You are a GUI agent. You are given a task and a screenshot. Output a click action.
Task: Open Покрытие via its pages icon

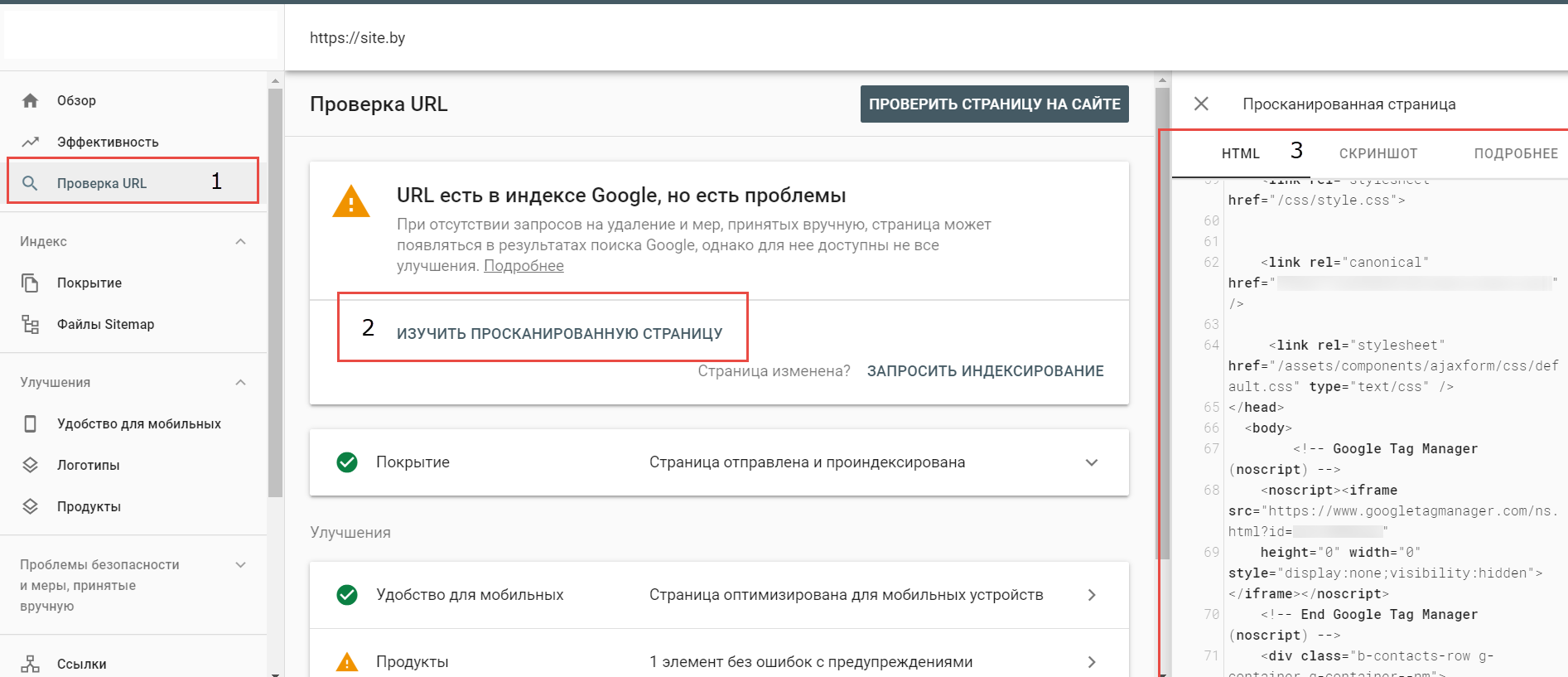point(31,283)
